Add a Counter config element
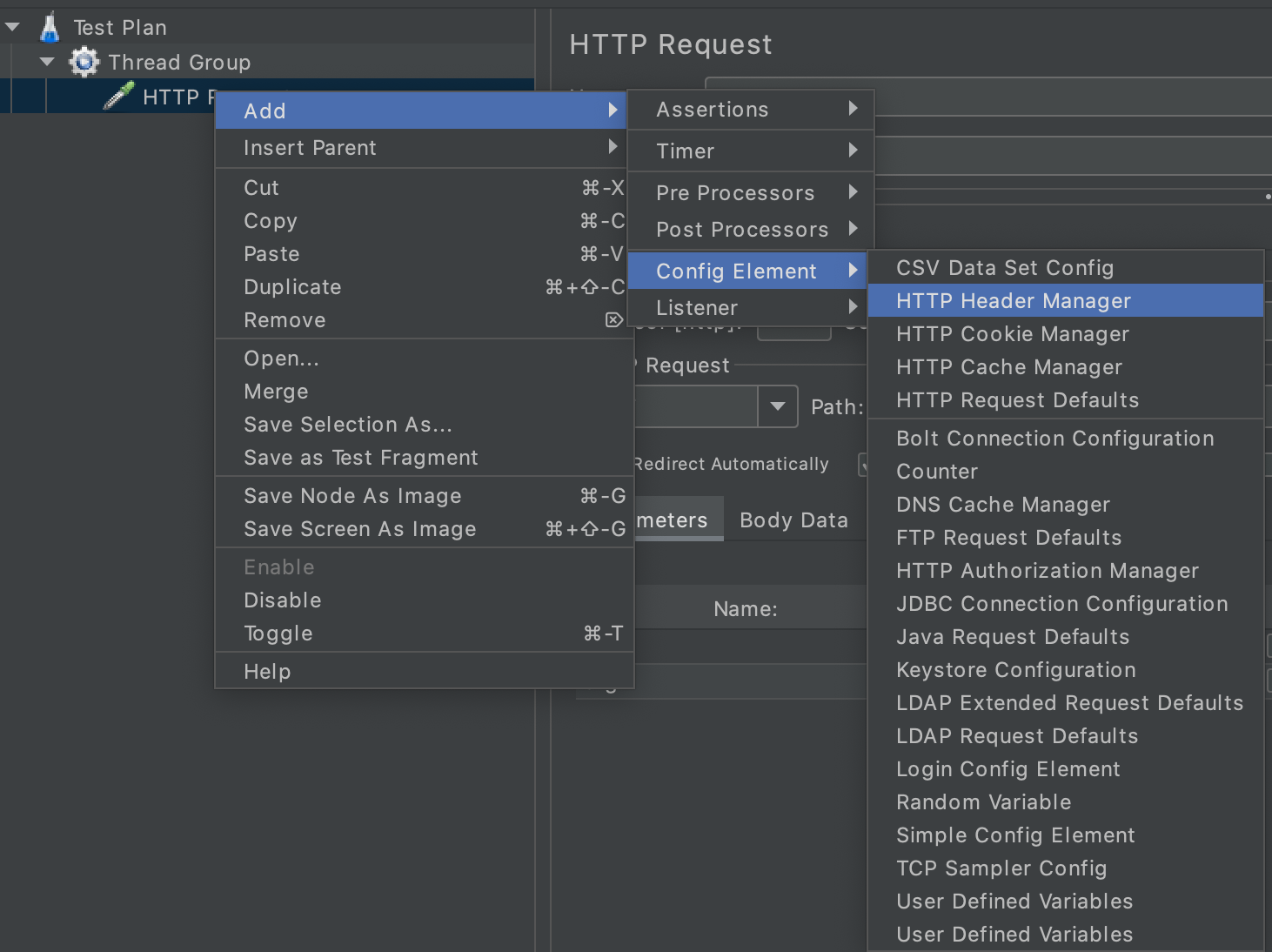 click(1066, 472)
